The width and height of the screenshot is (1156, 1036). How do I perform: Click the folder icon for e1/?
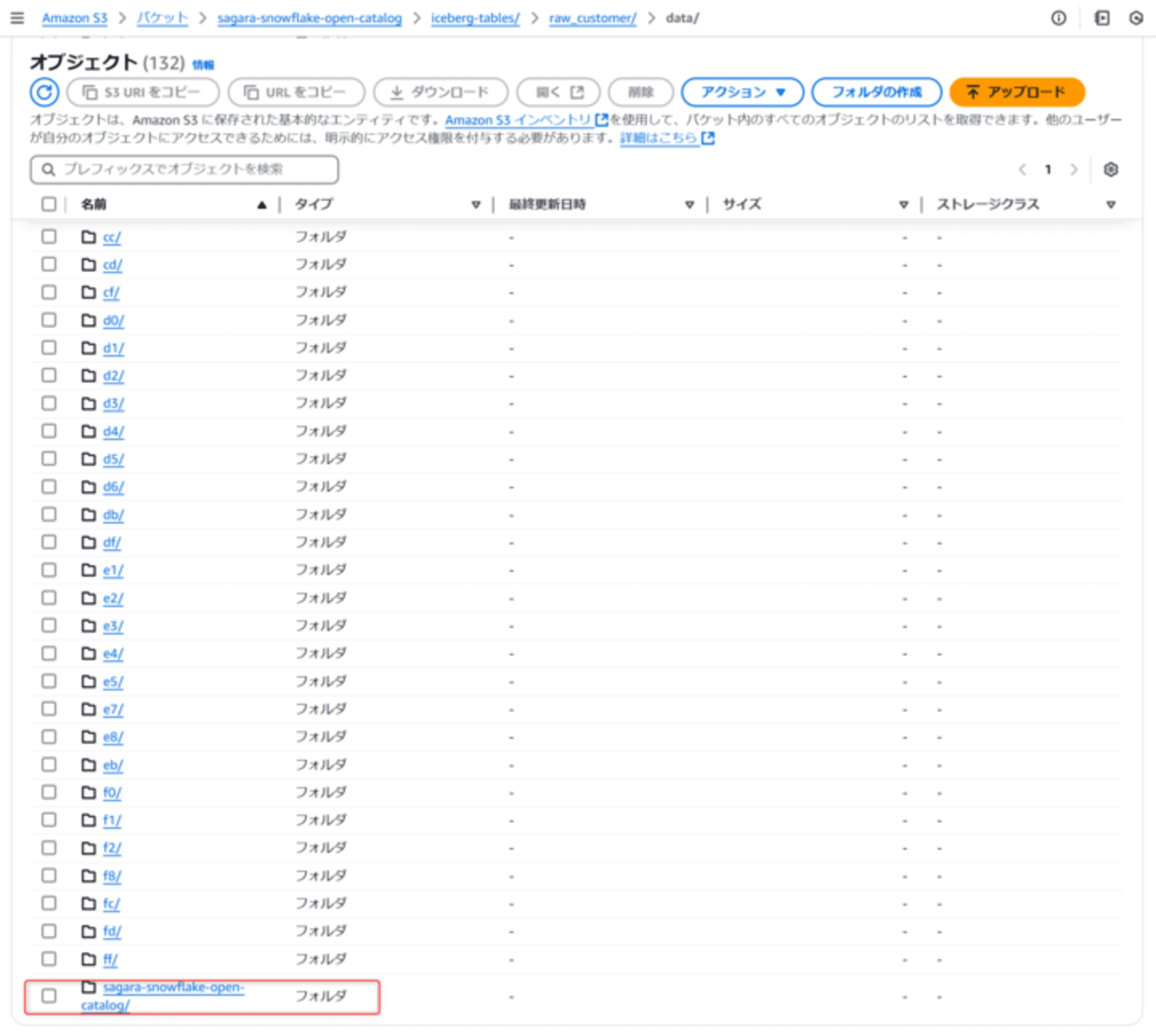coord(88,570)
